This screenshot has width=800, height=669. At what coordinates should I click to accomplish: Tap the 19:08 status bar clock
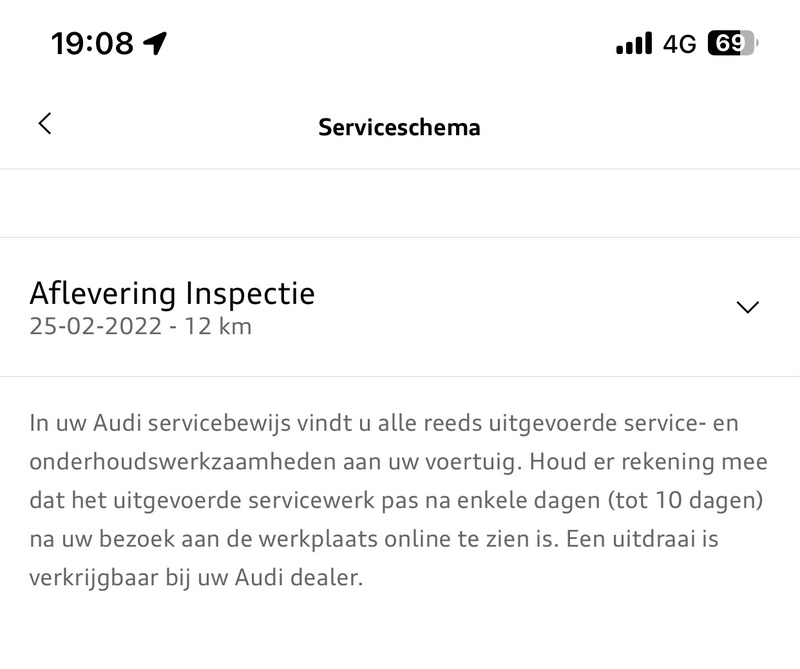(92, 43)
